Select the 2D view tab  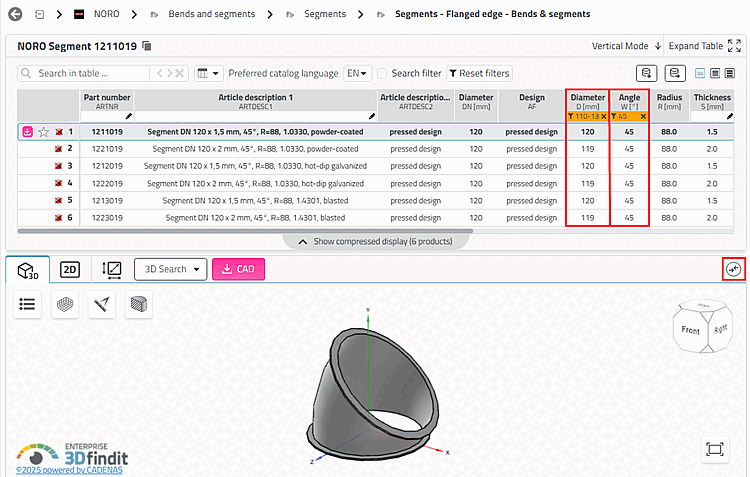[70, 270]
